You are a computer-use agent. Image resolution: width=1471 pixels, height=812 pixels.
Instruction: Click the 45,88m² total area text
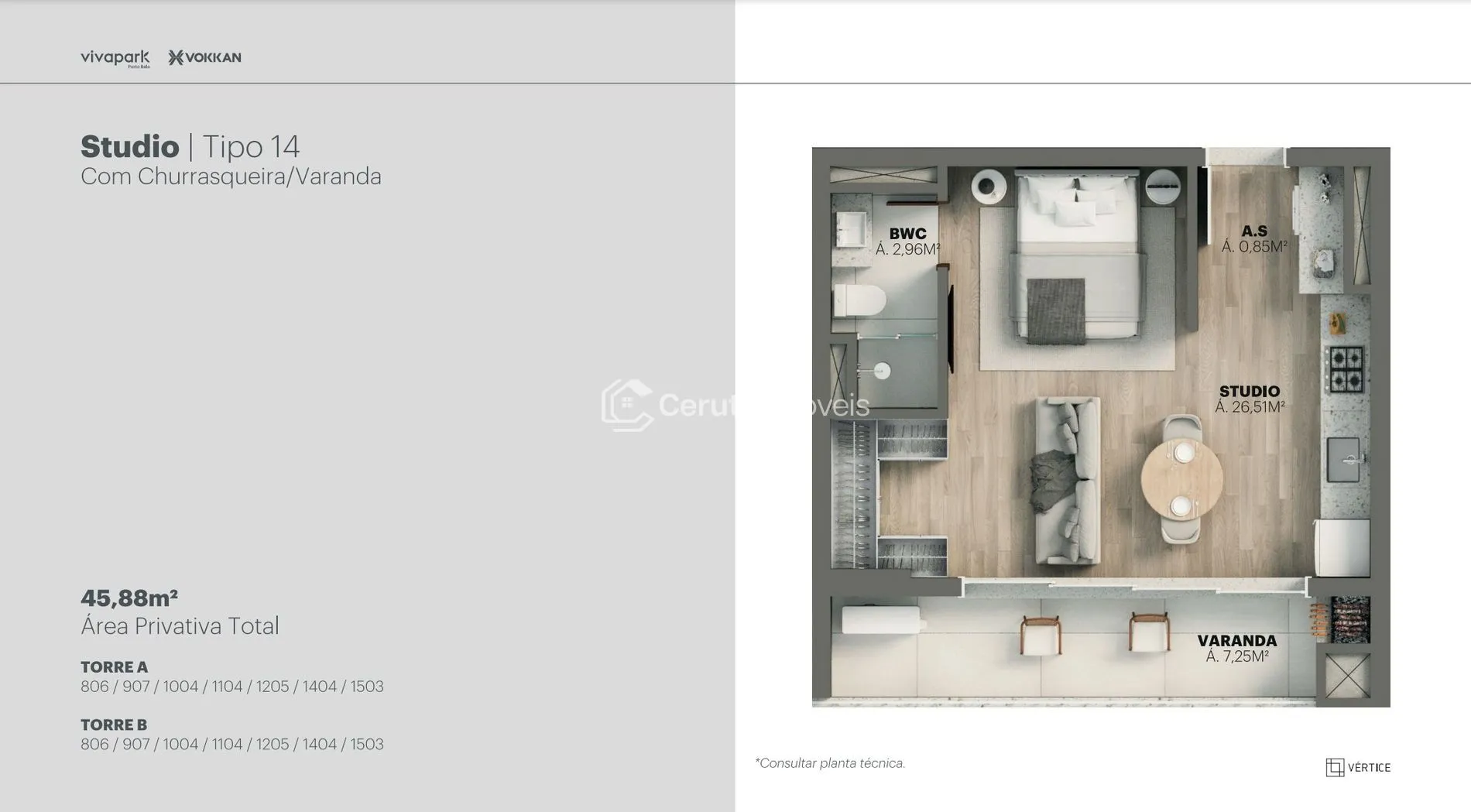(x=129, y=598)
